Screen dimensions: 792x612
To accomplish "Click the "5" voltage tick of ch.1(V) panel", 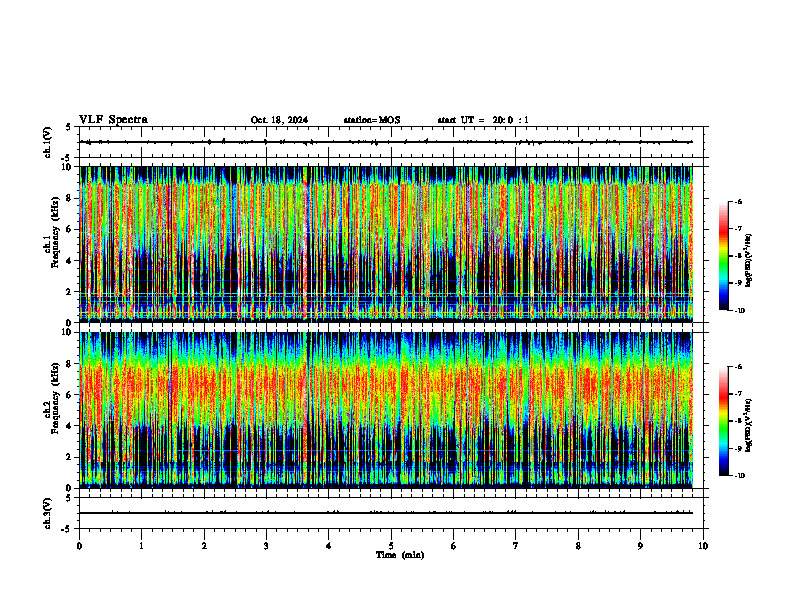I will point(68,127).
